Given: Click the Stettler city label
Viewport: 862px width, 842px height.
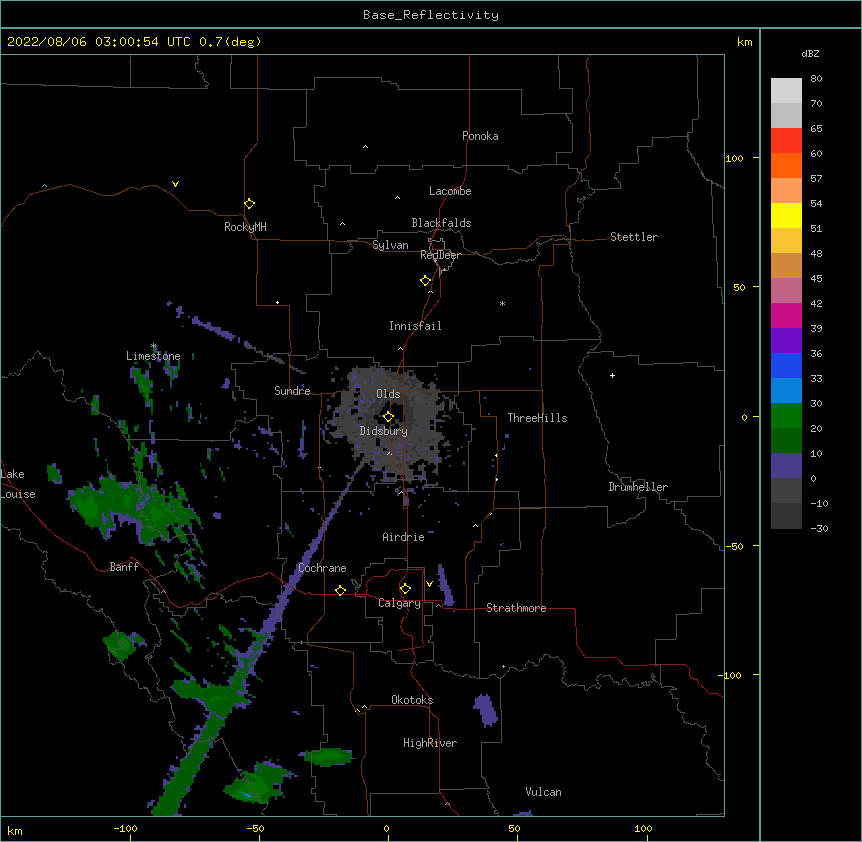Looking at the screenshot, I should (x=634, y=237).
